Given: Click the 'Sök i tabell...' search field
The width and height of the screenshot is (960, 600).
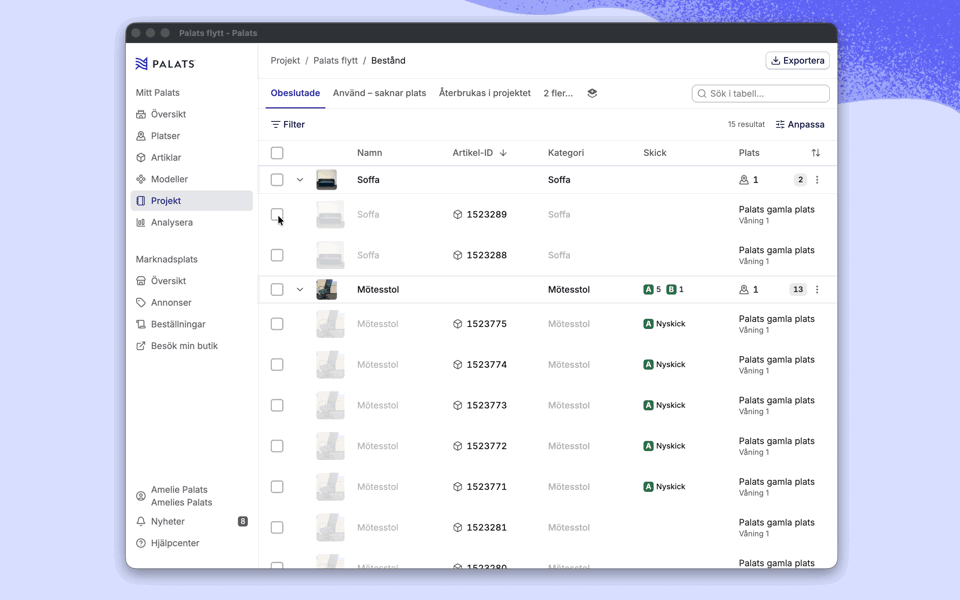Looking at the screenshot, I should (x=760, y=94).
